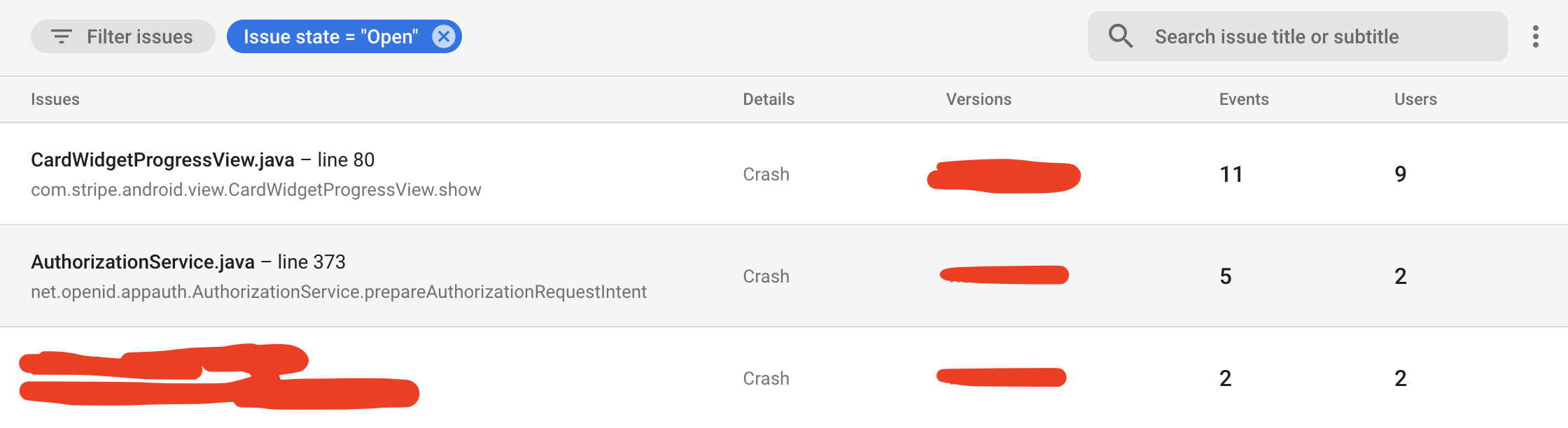Click the search magnifier icon

pos(1120,35)
